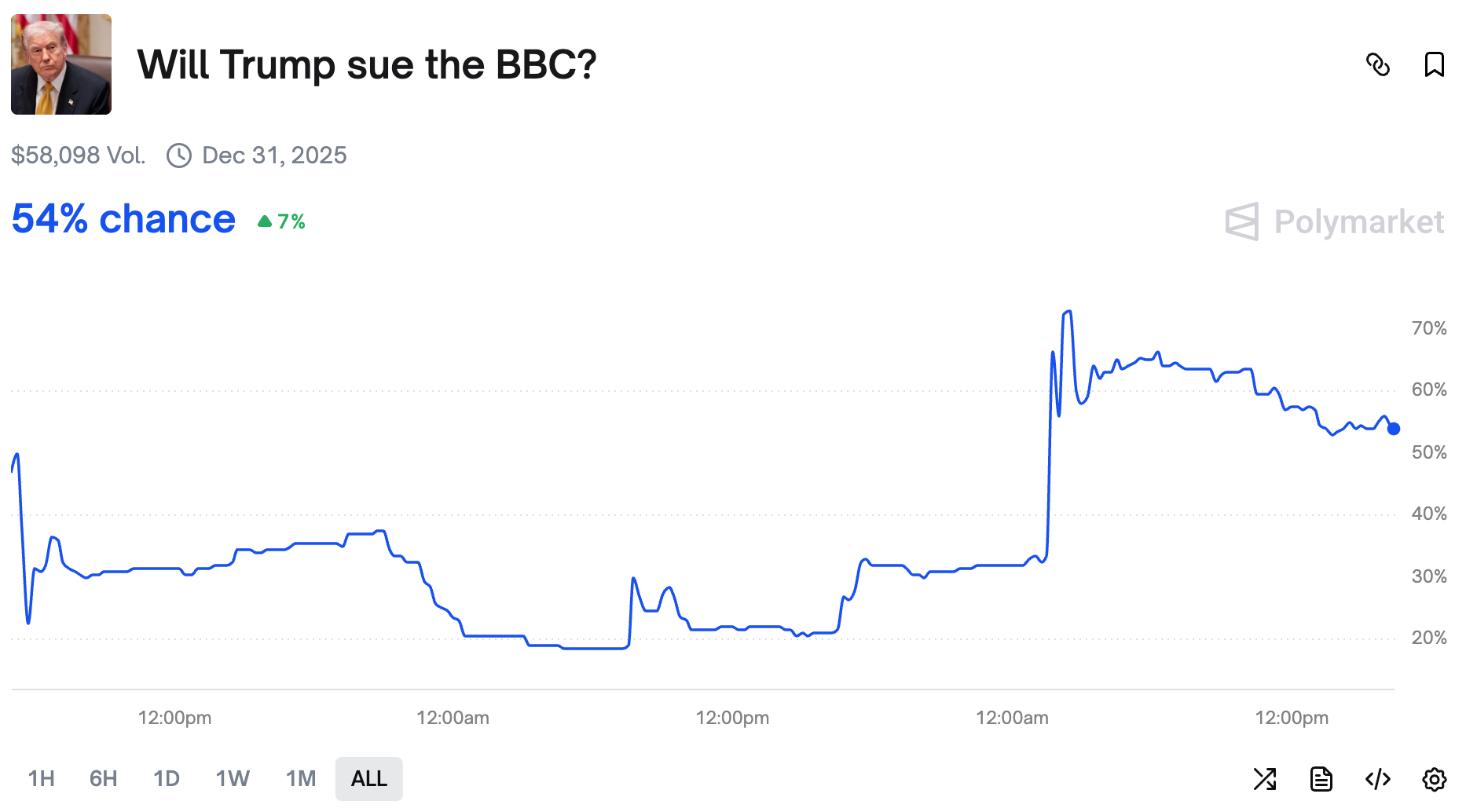
Task: Click the green 7% change indicator
Action: click(282, 222)
